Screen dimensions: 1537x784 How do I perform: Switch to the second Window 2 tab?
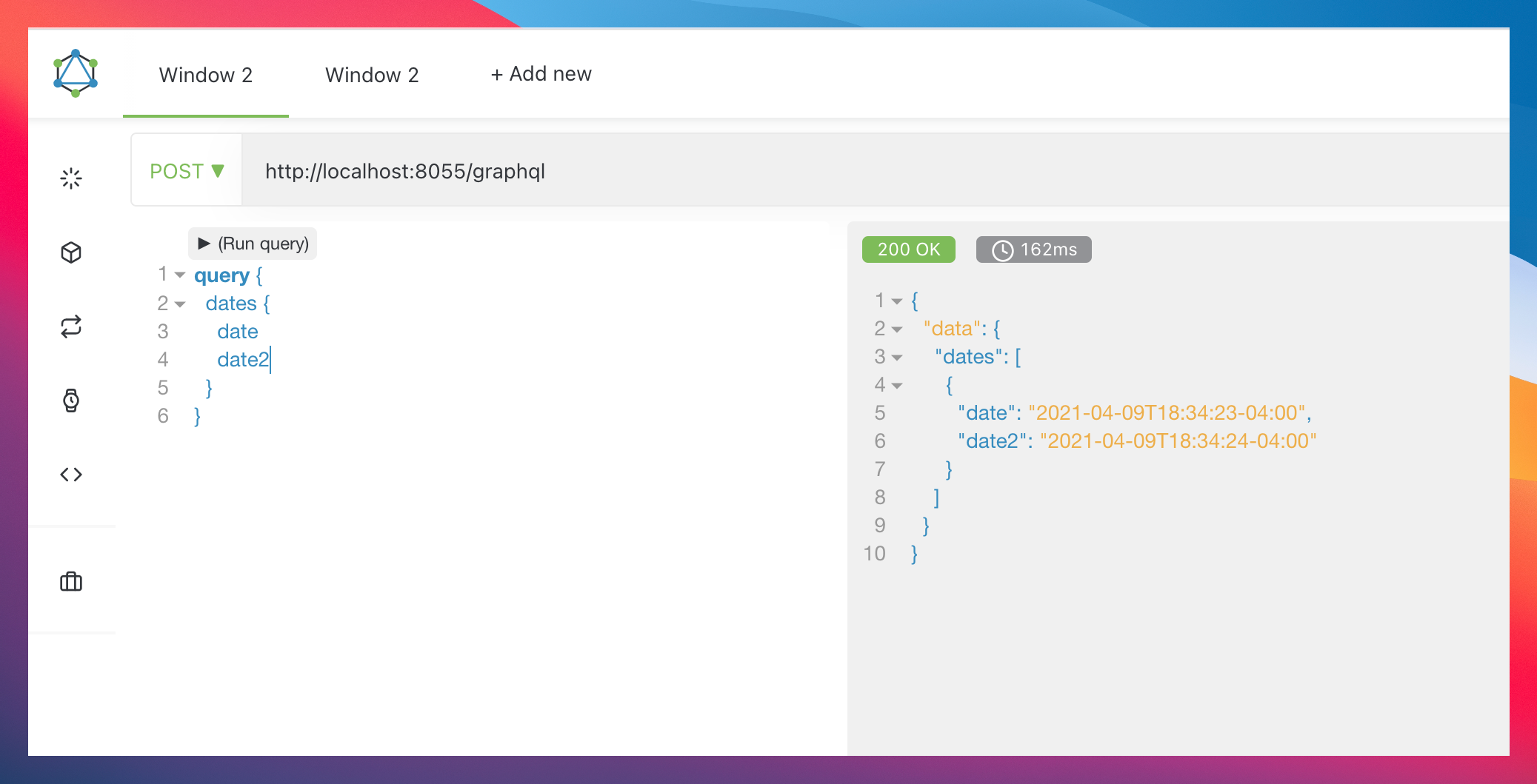point(372,75)
